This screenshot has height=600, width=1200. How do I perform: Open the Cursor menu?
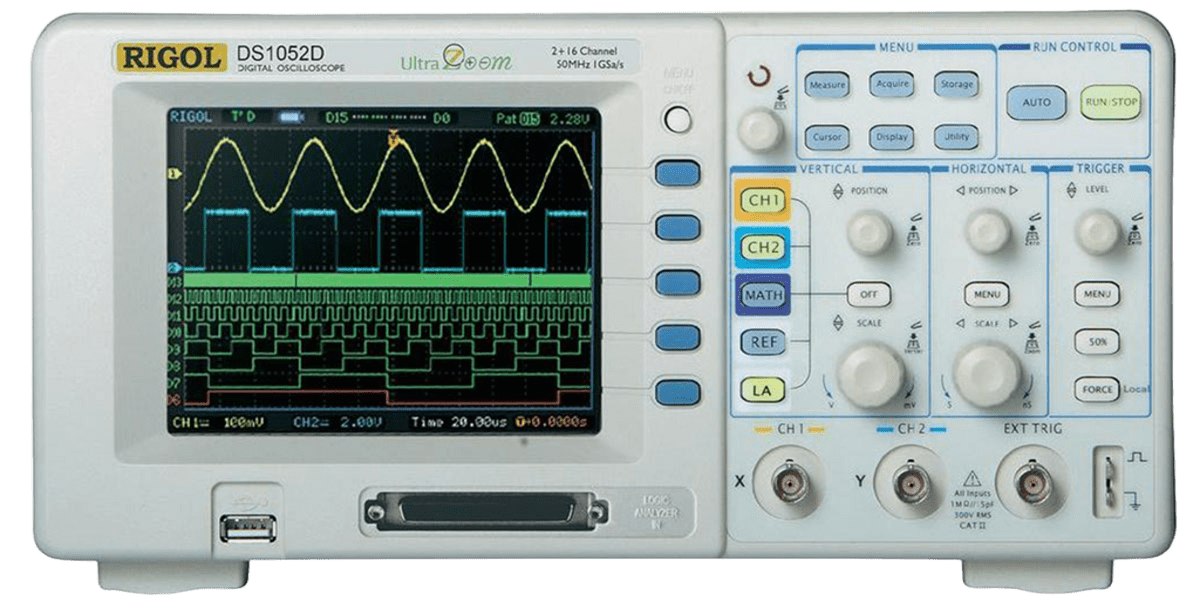click(x=827, y=137)
